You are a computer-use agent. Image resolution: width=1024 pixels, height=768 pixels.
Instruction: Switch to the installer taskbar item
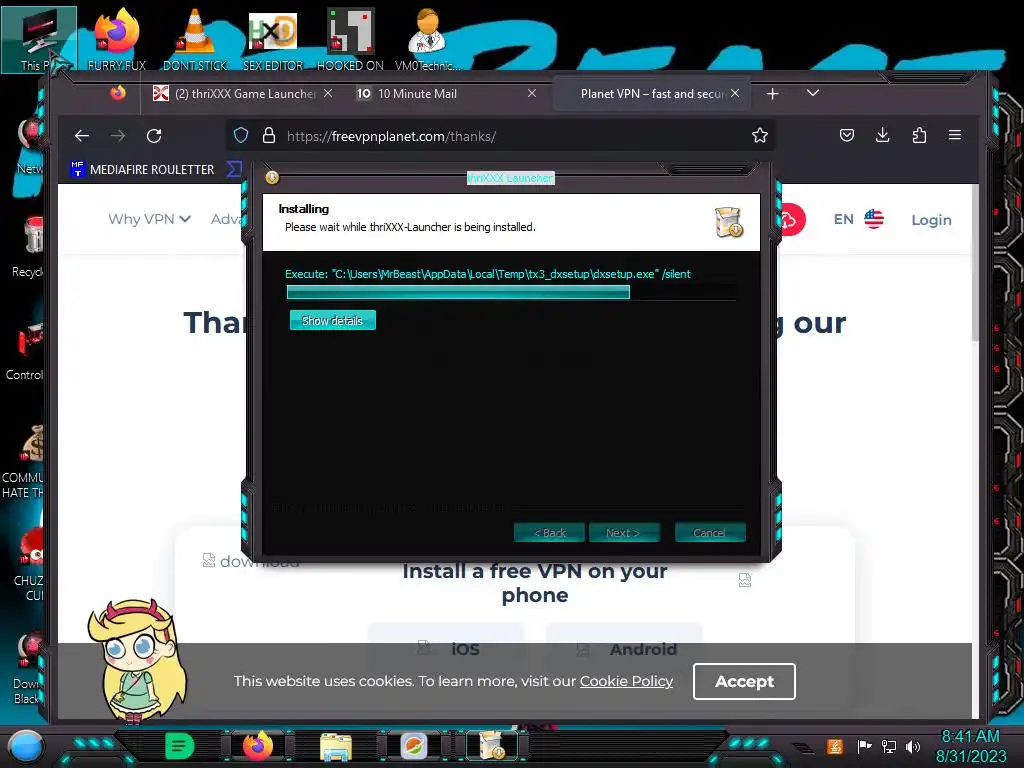[x=491, y=745]
